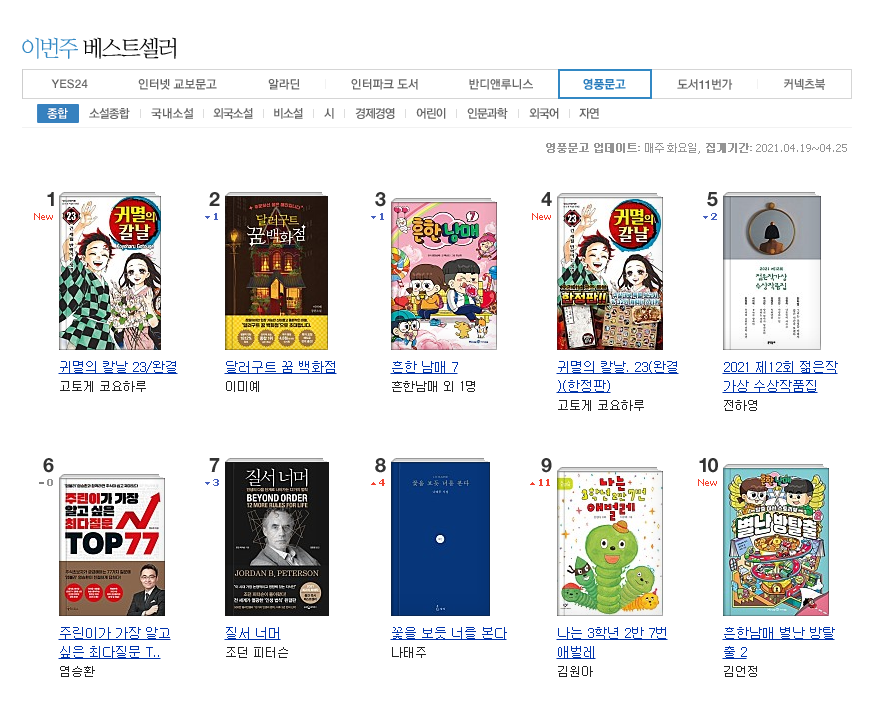
Task: Open the caterpillar 애벌레 book cover
Action: pos(610,543)
